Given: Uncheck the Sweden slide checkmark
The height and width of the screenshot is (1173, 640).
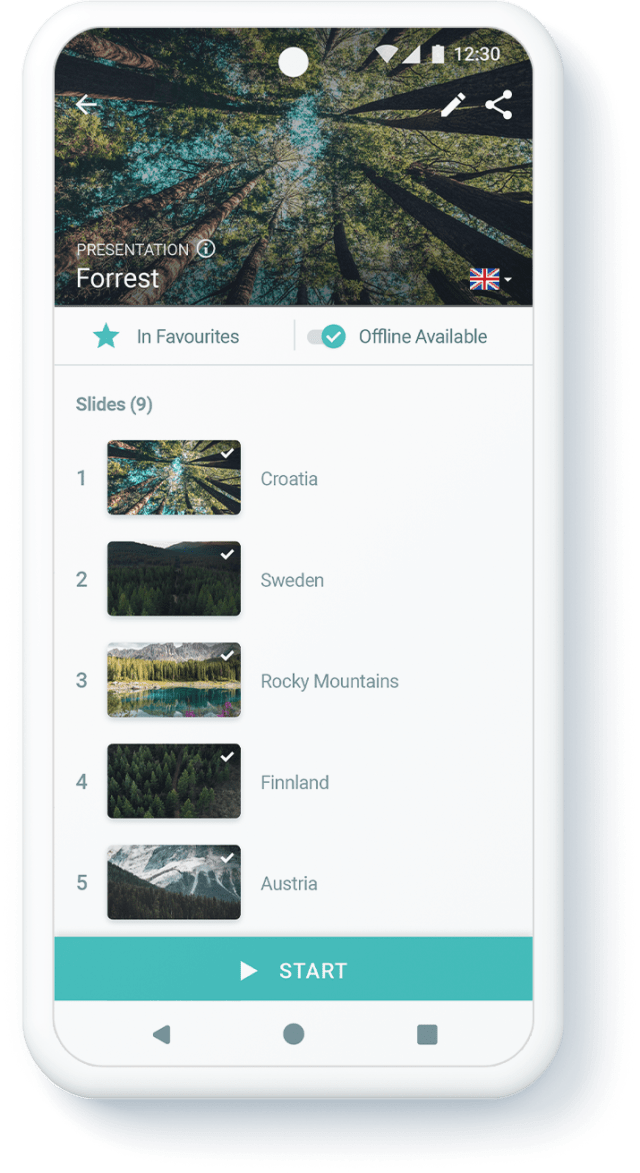Looking at the screenshot, I should point(228,554).
